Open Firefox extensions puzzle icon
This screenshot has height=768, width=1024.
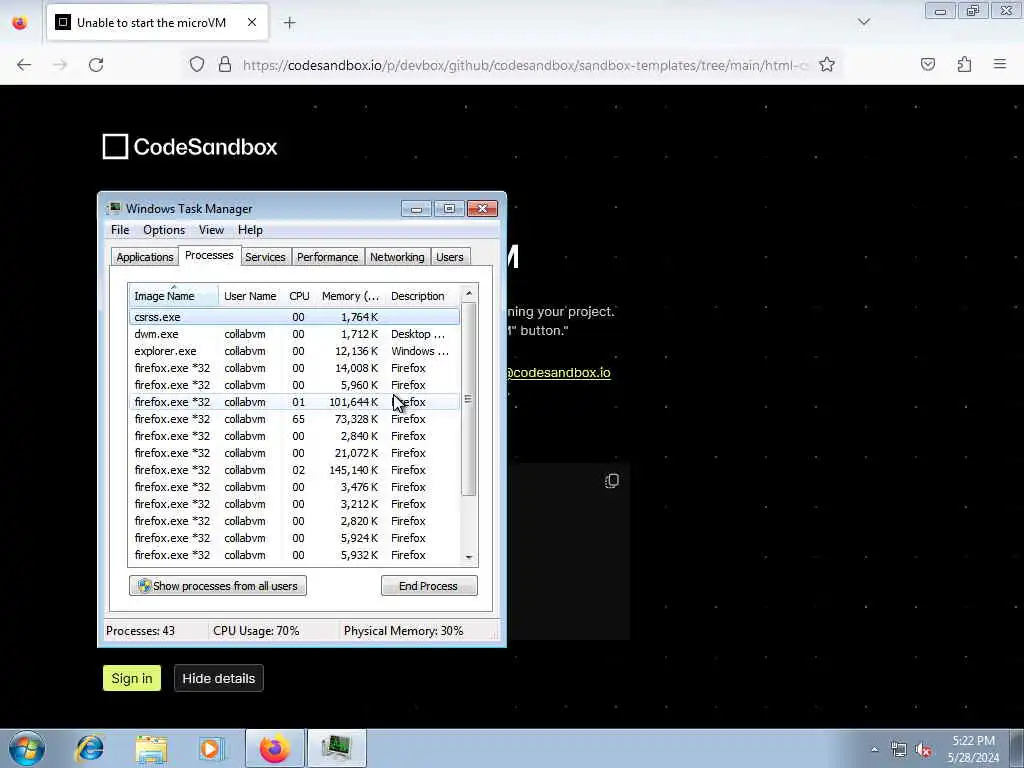tap(964, 64)
